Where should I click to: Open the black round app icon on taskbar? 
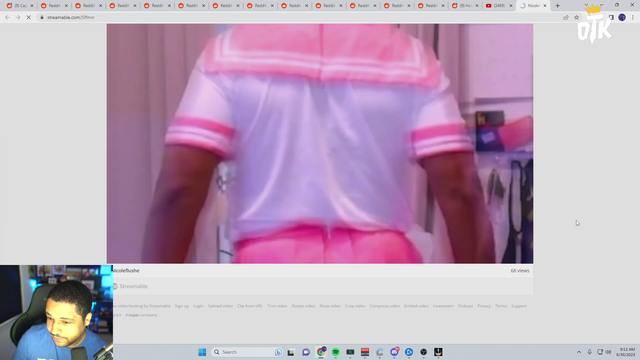coord(424,352)
